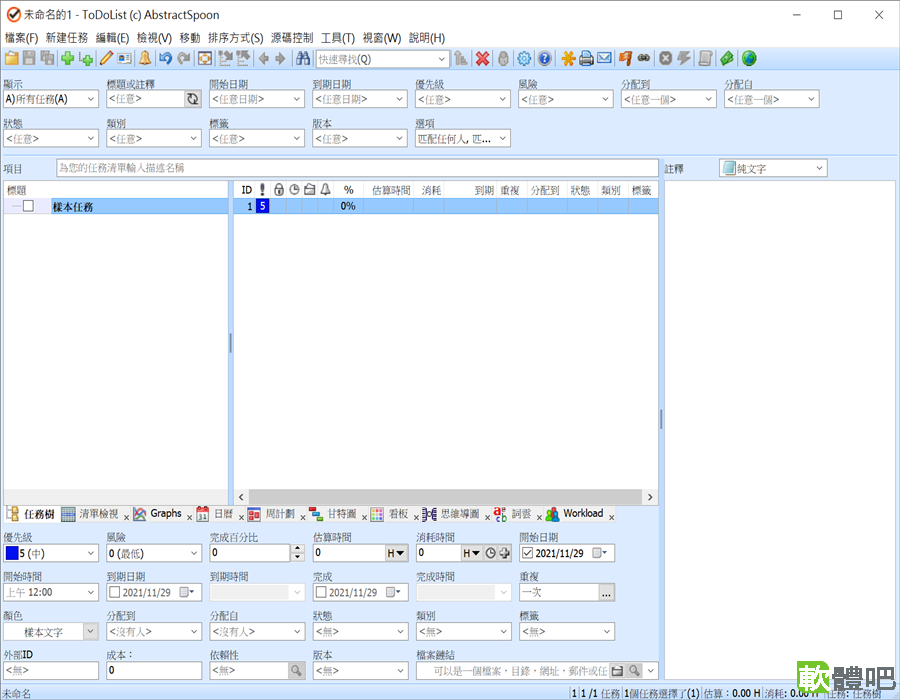
Task: Browse for file icon in 檔案鏈結 field
Action: pos(618,670)
